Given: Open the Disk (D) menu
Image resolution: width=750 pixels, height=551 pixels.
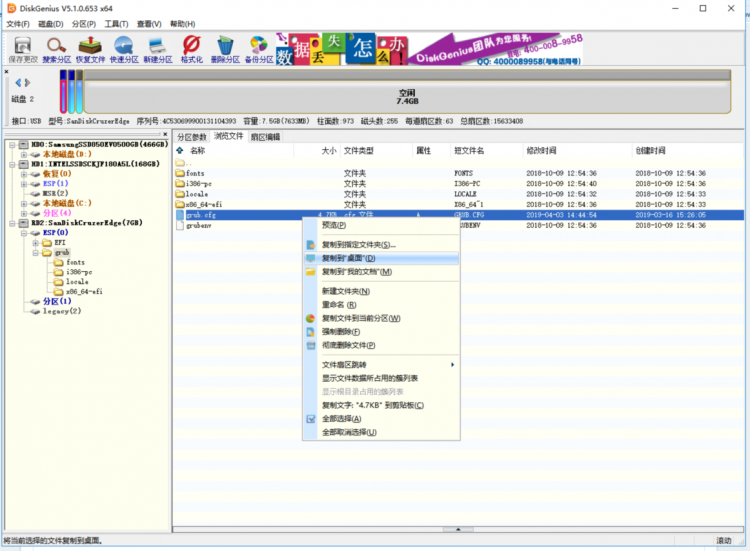Looking at the screenshot, I should [x=51, y=24].
